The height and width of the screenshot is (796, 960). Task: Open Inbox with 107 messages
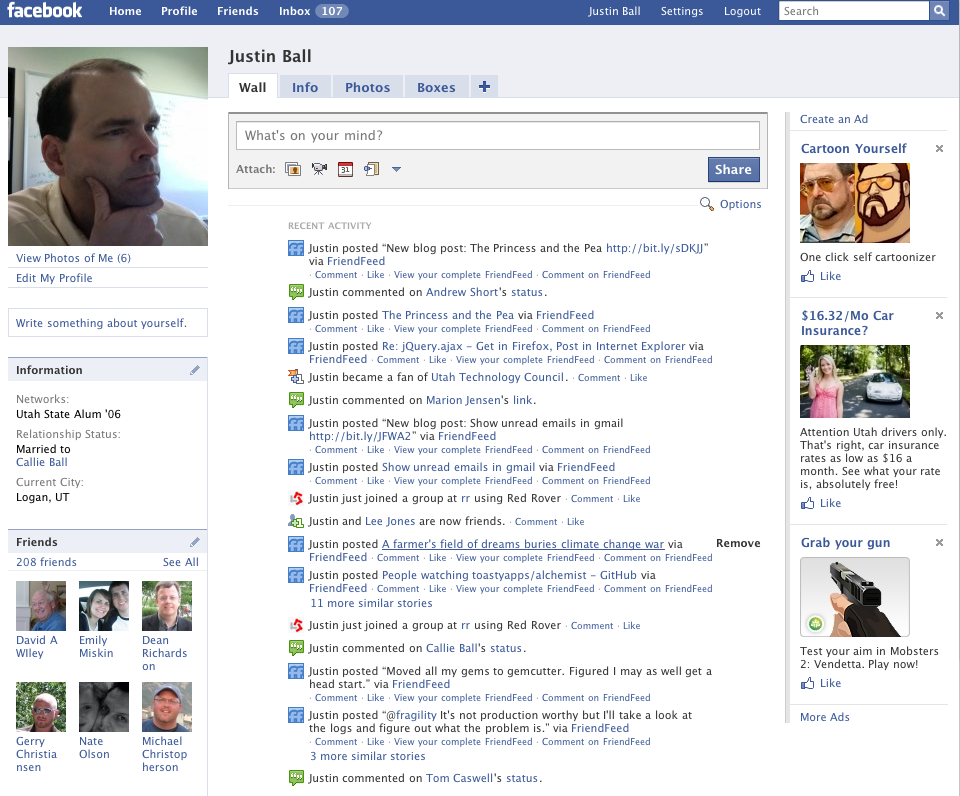(x=313, y=11)
